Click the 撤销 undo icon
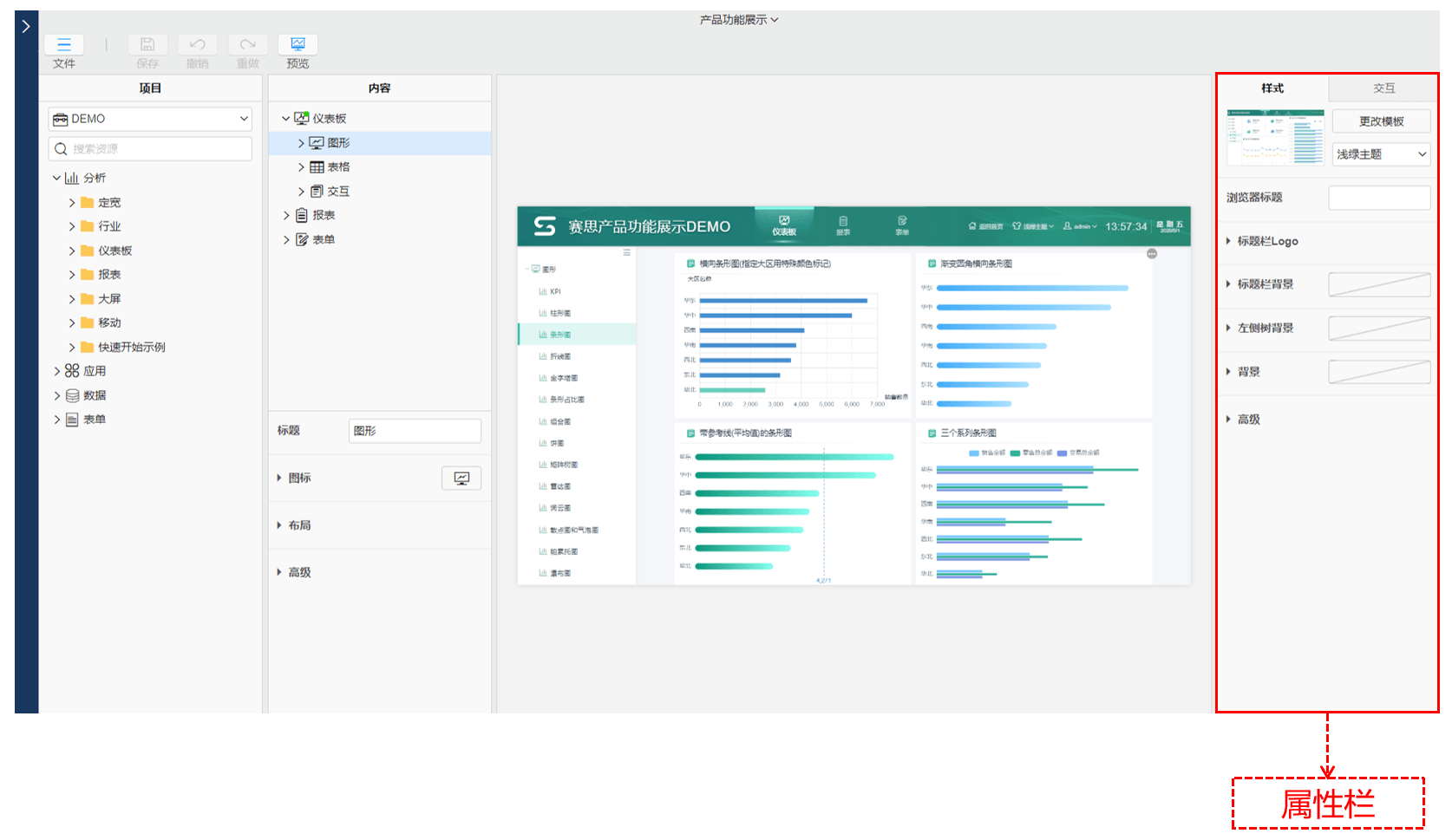 198,45
